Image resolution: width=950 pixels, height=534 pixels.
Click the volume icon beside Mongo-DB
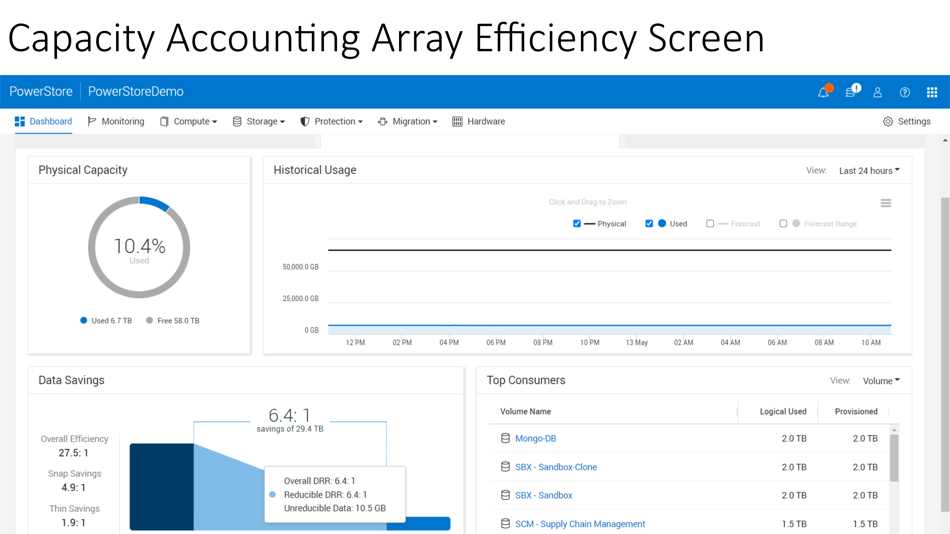click(505, 439)
